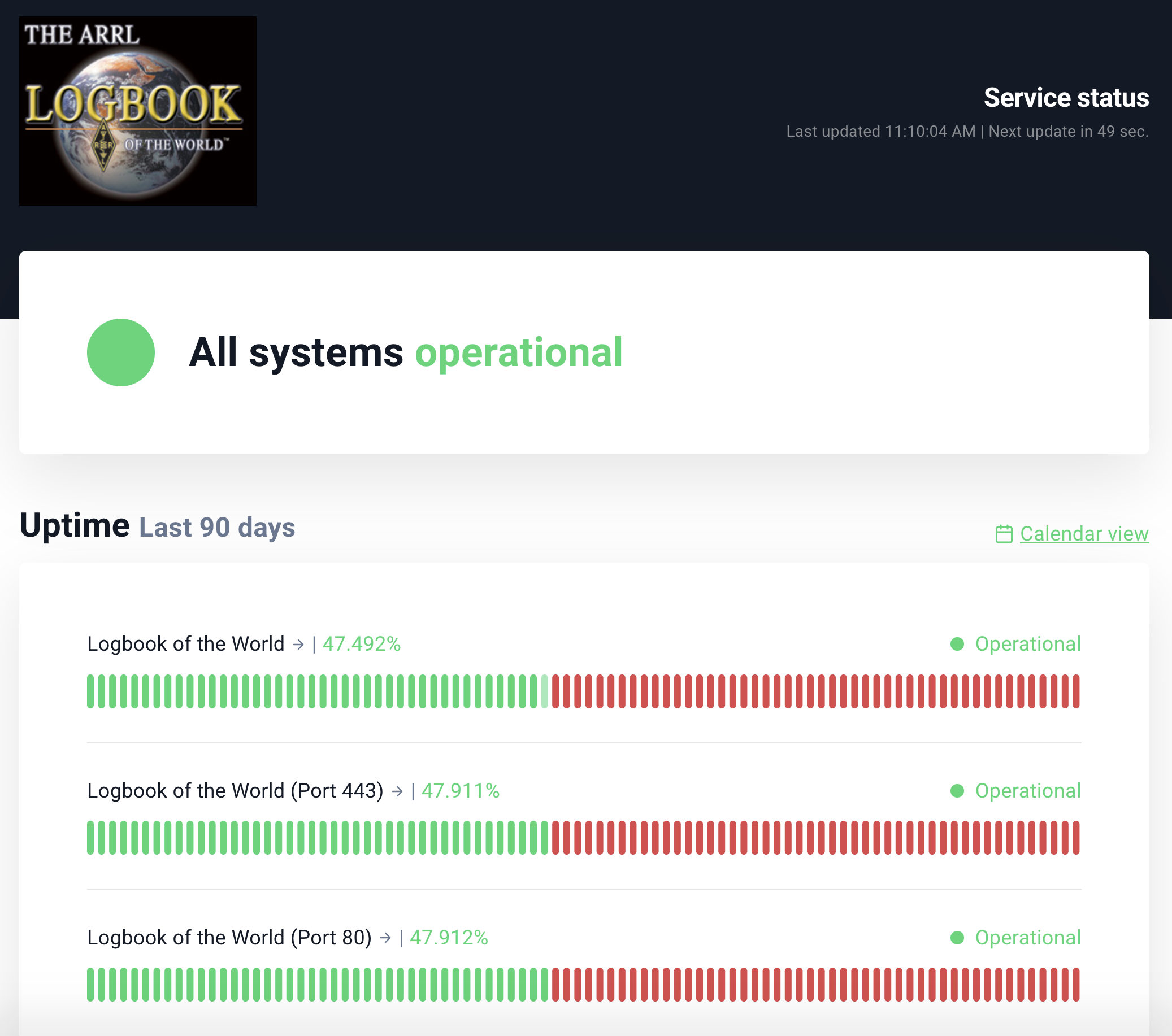The width and height of the screenshot is (1172, 1036).
Task: Click the first green bar of the Port 443 timeline
Action: click(x=90, y=838)
